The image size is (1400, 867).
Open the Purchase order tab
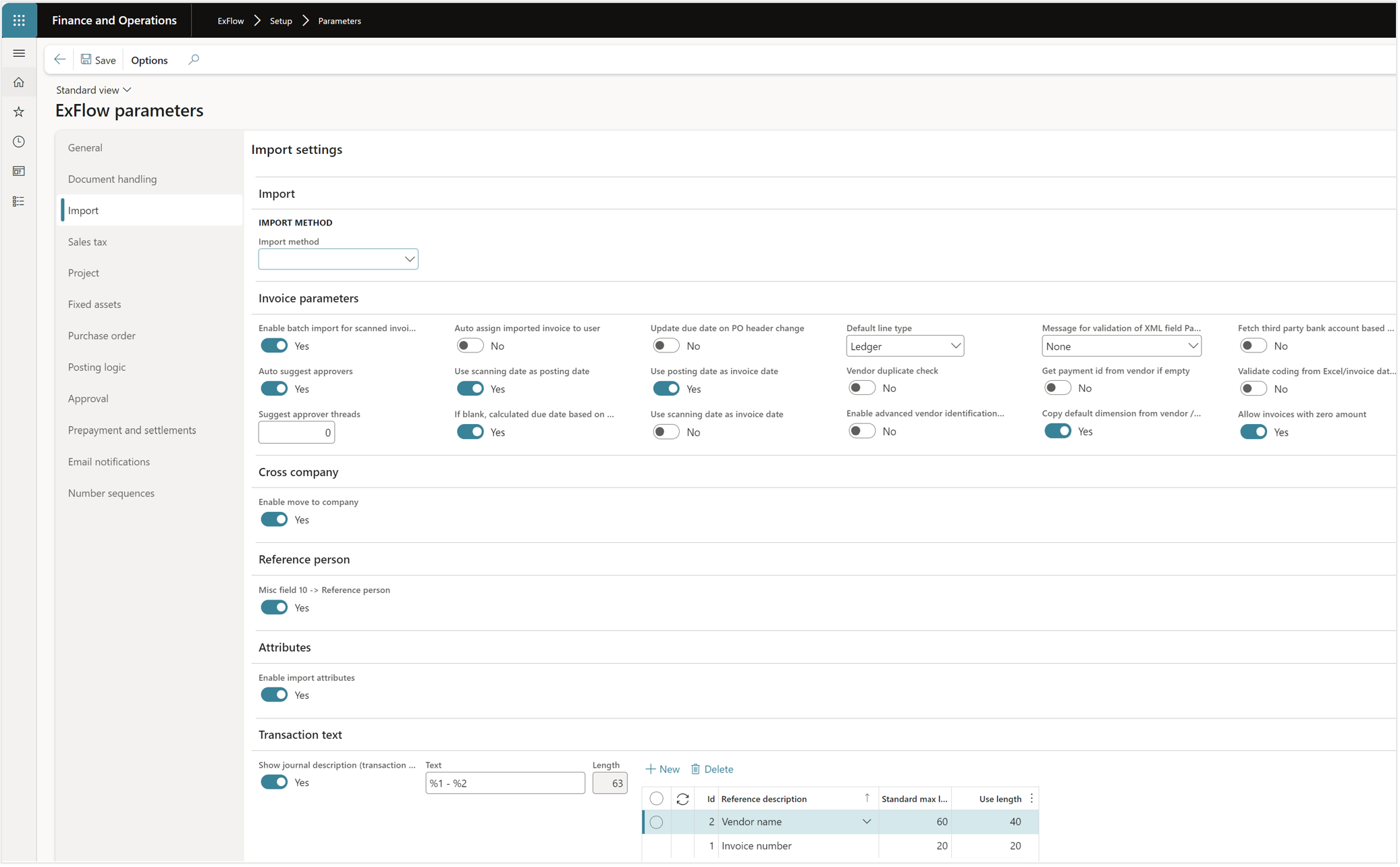(101, 336)
